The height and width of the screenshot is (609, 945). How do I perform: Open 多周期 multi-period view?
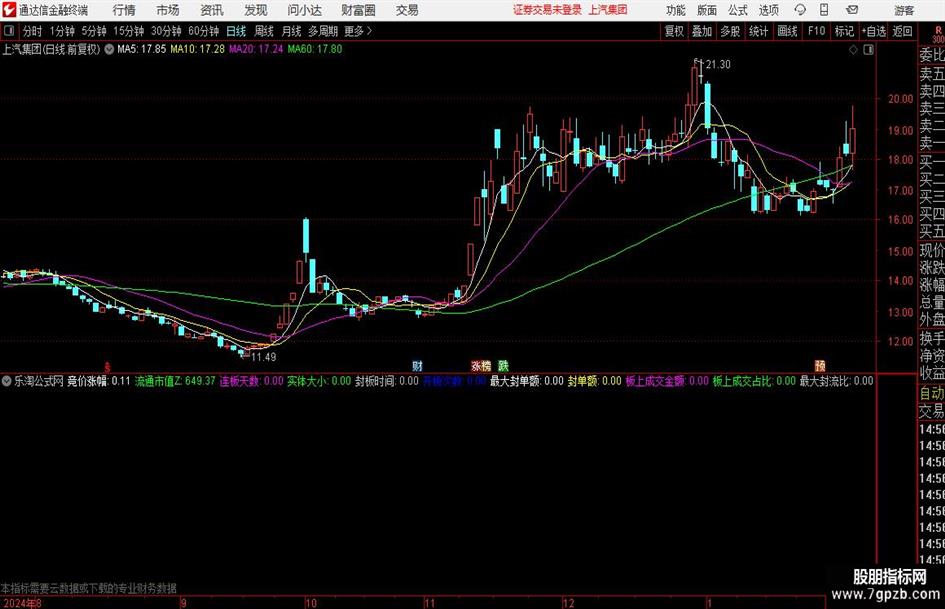point(323,31)
